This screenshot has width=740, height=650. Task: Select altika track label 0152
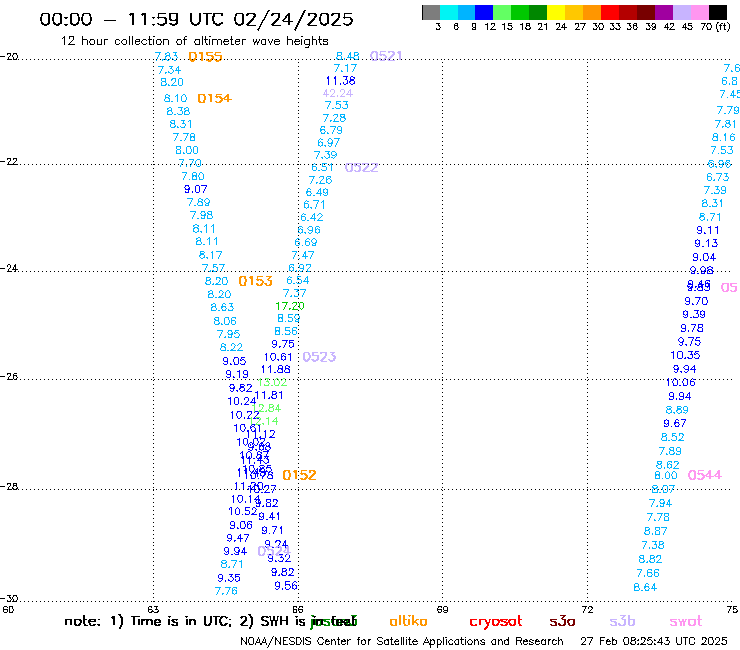[x=299, y=475]
